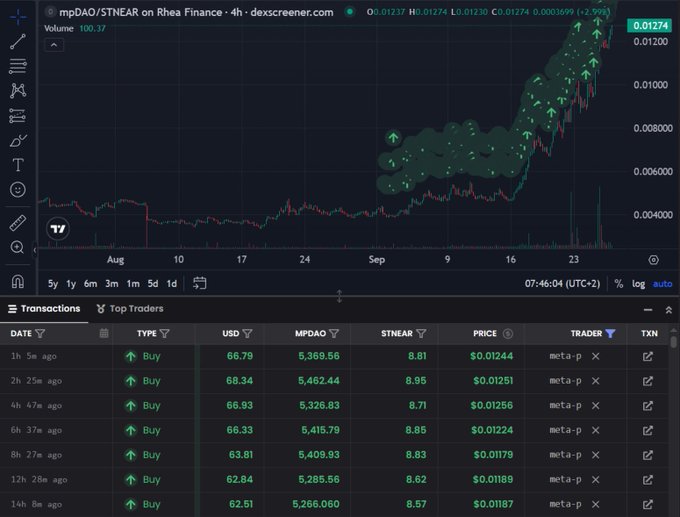Open transaction link for 6h 37m row

click(647, 430)
